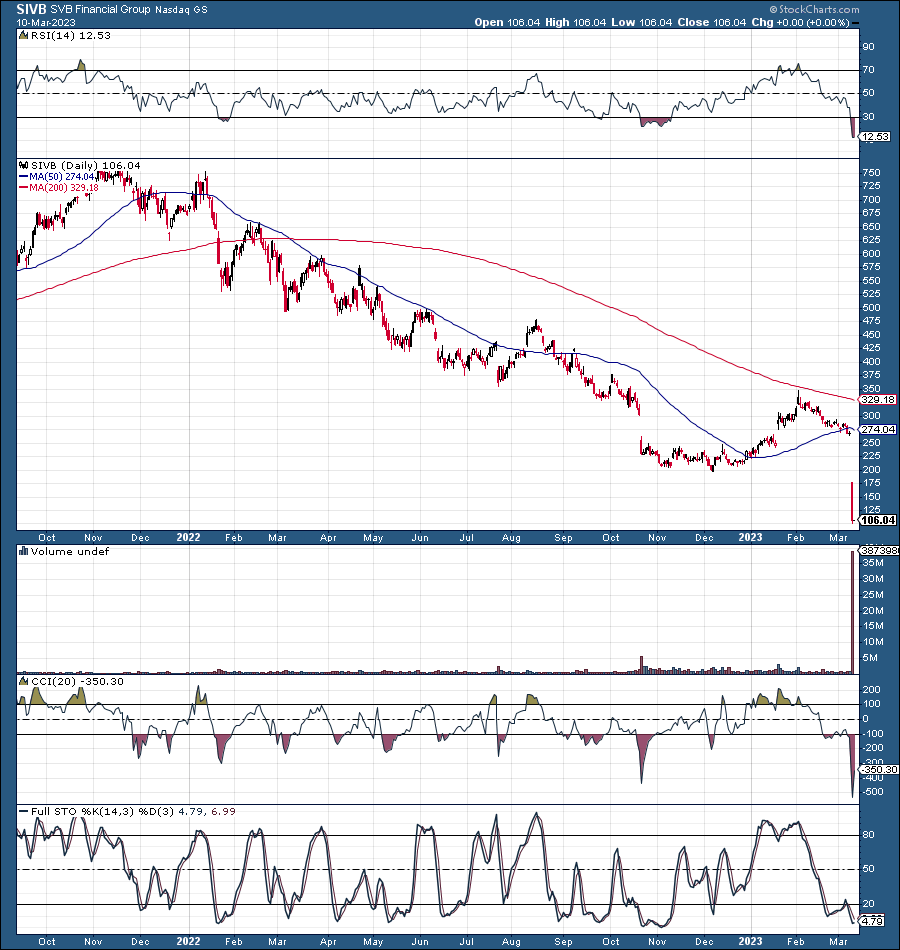The height and width of the screenshot is (950, 900).
Task: Click the MA(200) 329.18 legend text
Action: [64, 188]
